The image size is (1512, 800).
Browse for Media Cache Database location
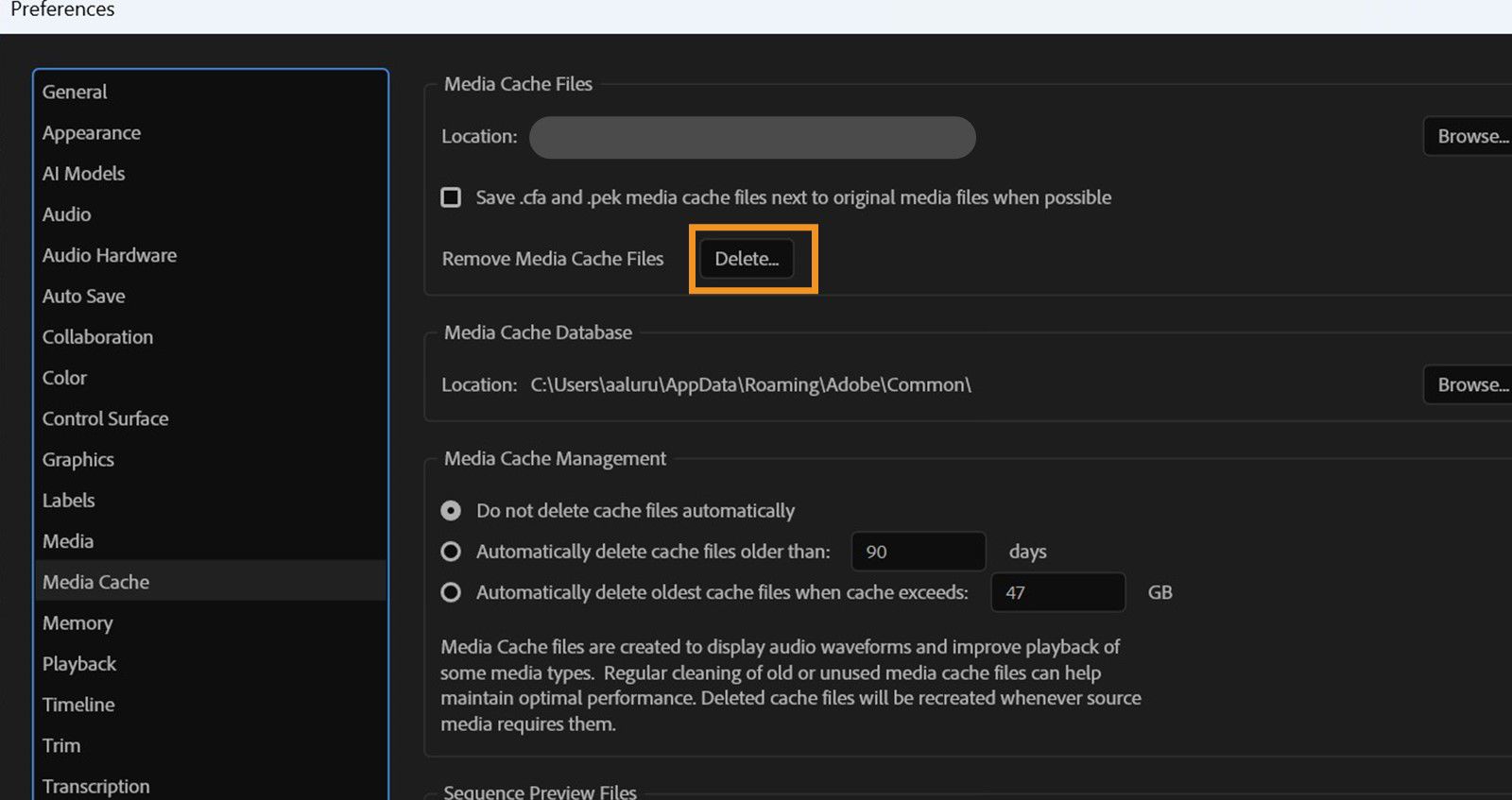(1470, 384)
